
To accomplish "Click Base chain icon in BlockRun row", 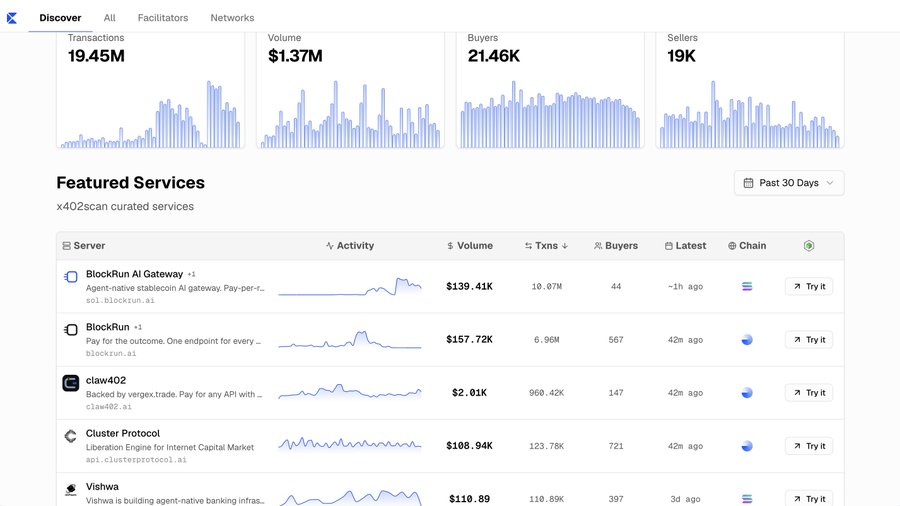I will pos(747,340).
